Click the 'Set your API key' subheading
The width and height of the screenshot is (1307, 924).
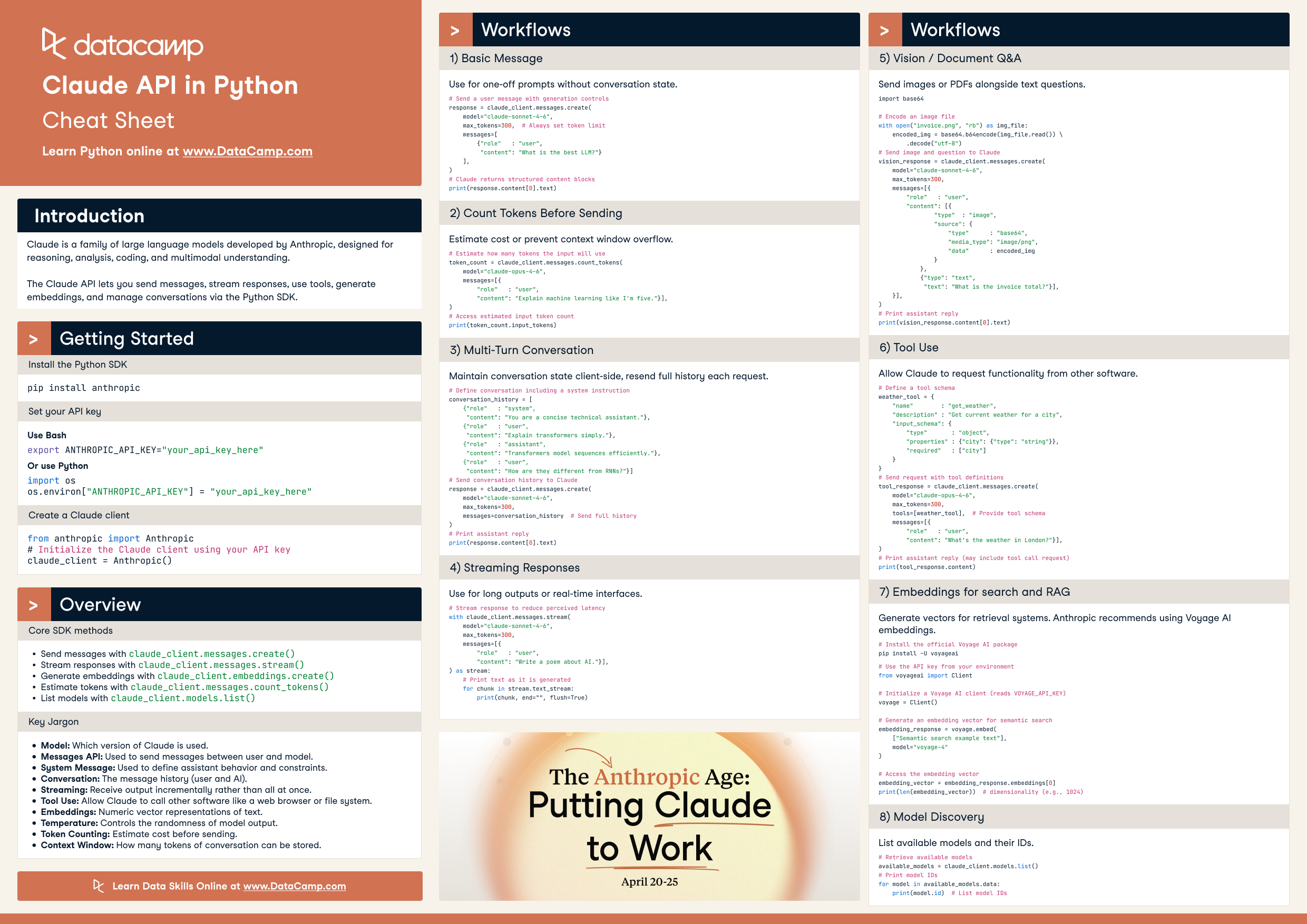64,411
